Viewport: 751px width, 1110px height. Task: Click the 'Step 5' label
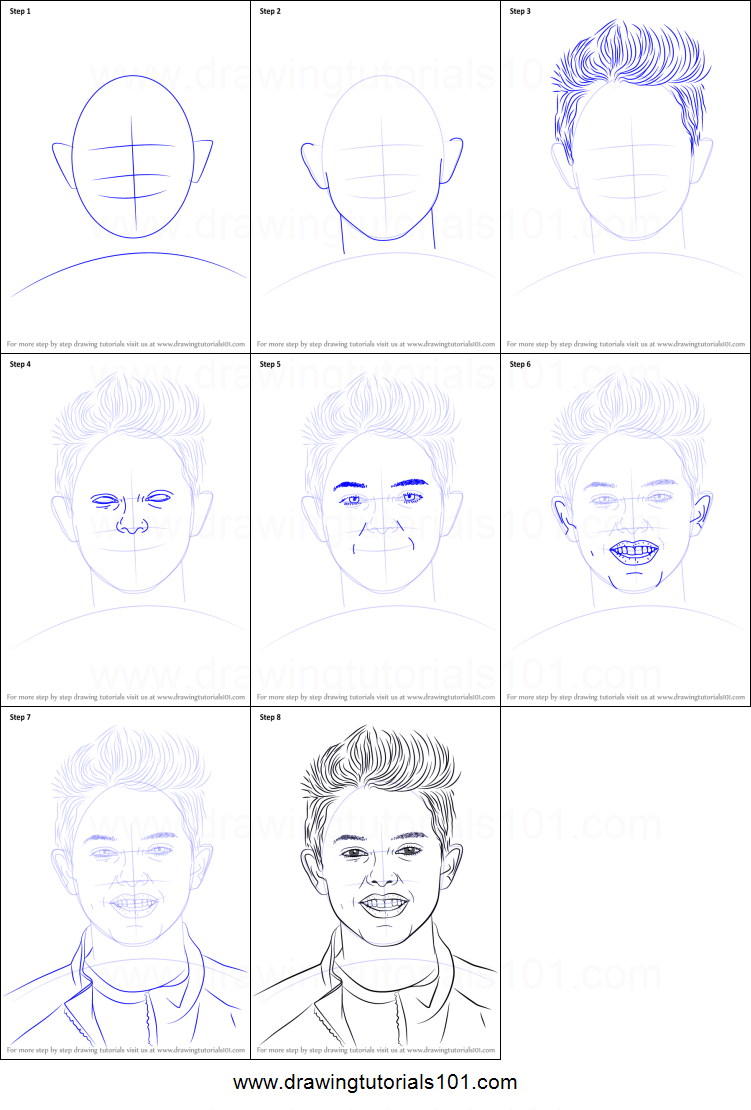coord(270,365)
